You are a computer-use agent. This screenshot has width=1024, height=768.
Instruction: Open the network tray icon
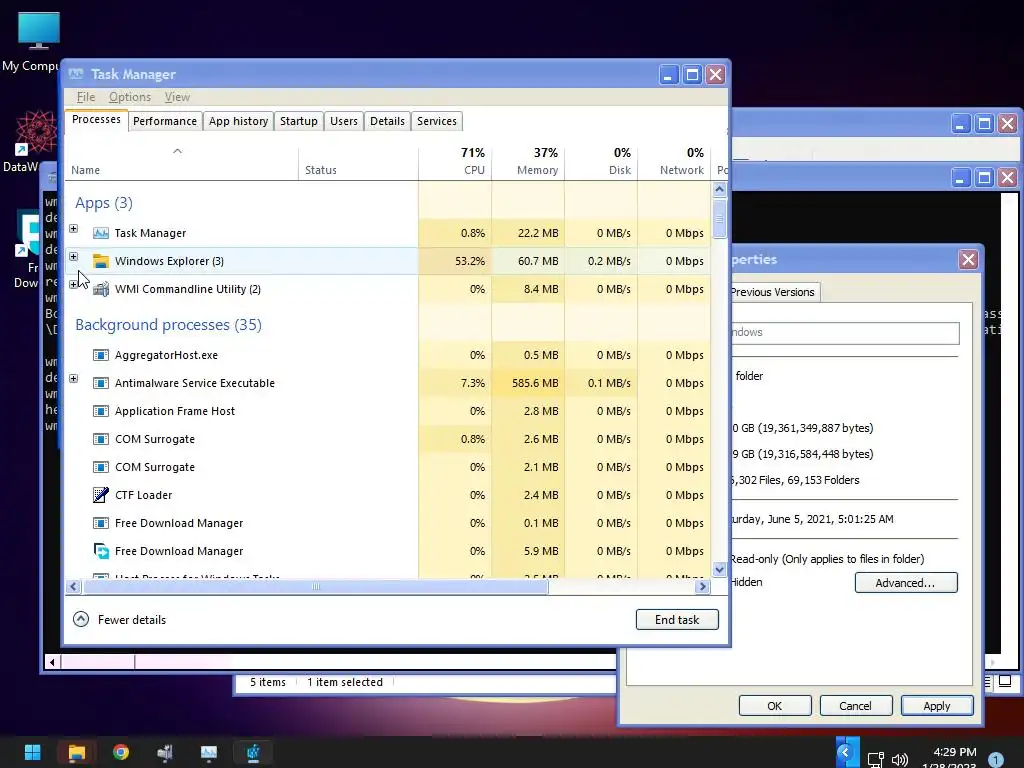pyautogui.click(x=875, y=760)
